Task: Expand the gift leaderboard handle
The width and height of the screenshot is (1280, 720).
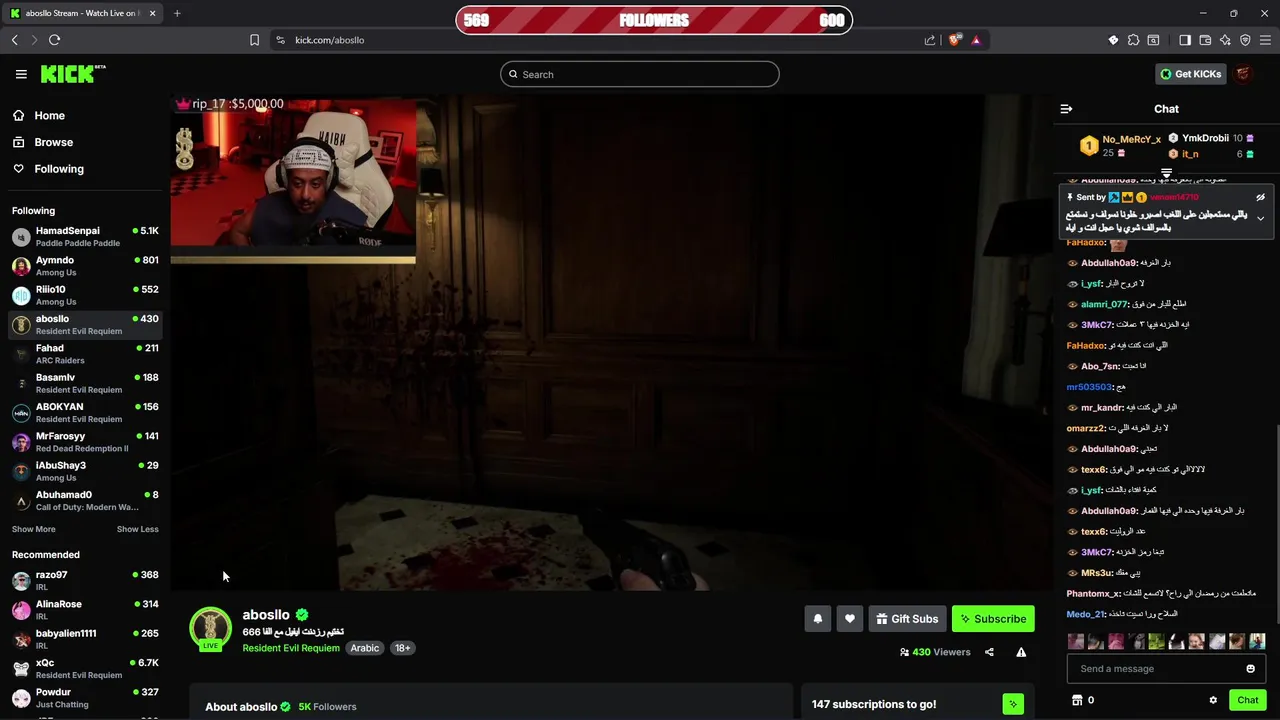Action: (1166, 174)
